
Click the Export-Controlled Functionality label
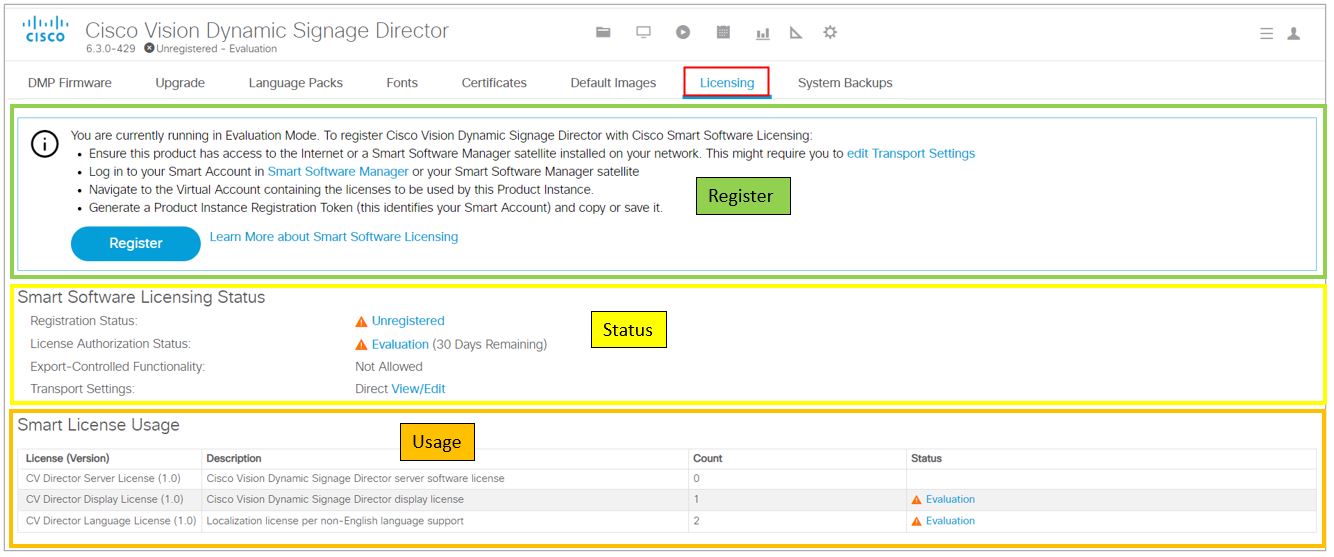[x=118, y=367]
